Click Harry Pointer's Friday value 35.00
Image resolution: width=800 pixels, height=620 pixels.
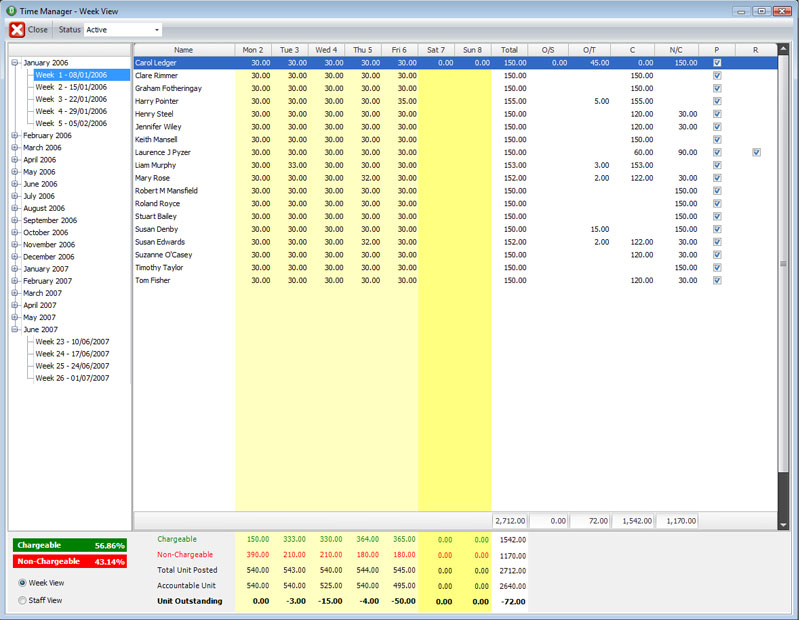click(x=407, y=101)
